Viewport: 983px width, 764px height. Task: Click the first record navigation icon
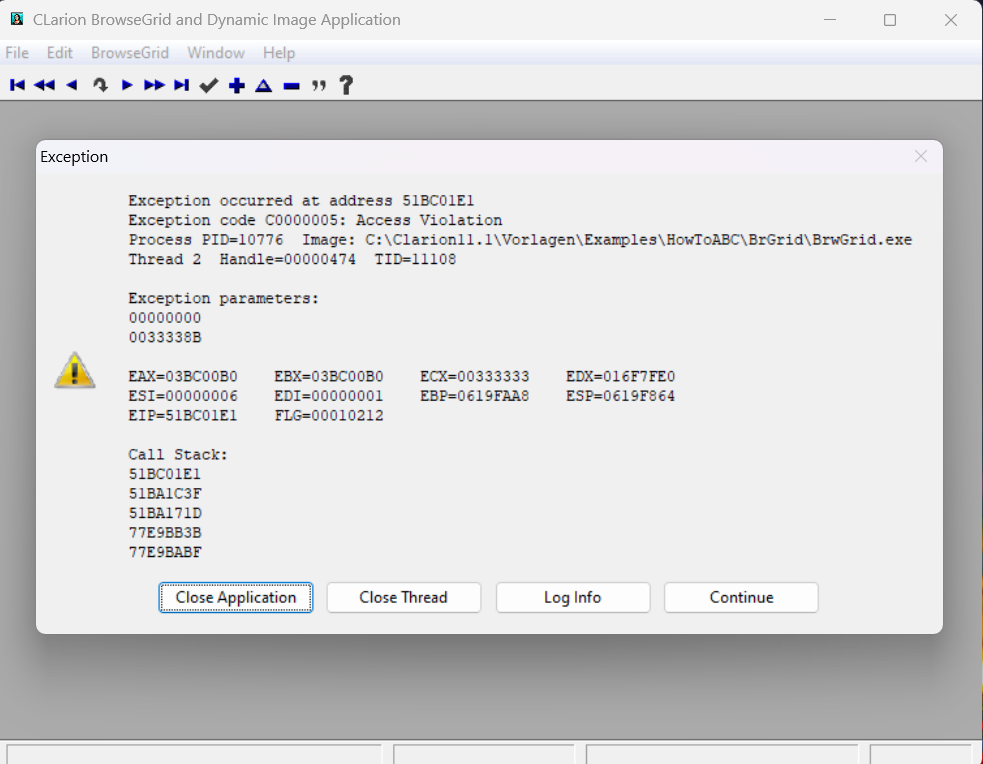click(17, 86)
